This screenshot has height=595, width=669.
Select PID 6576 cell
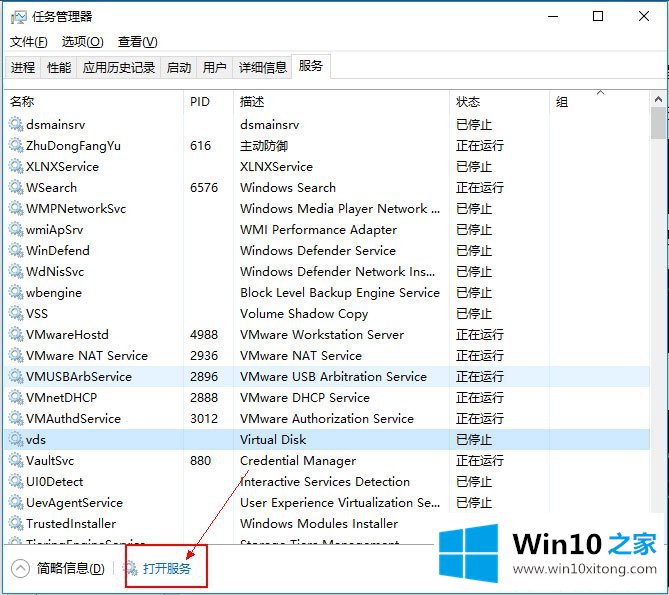(204, 187)
